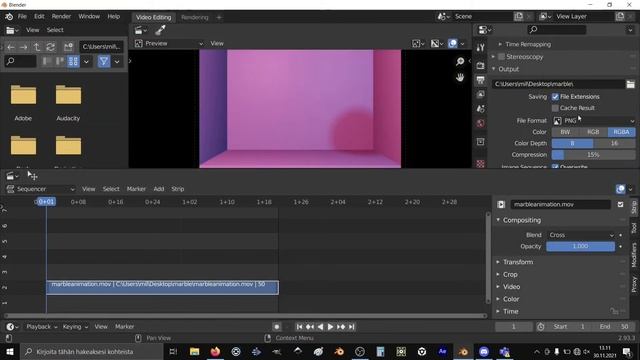
Task: Expand the Crop panel
Action: [x=510, y=275]
